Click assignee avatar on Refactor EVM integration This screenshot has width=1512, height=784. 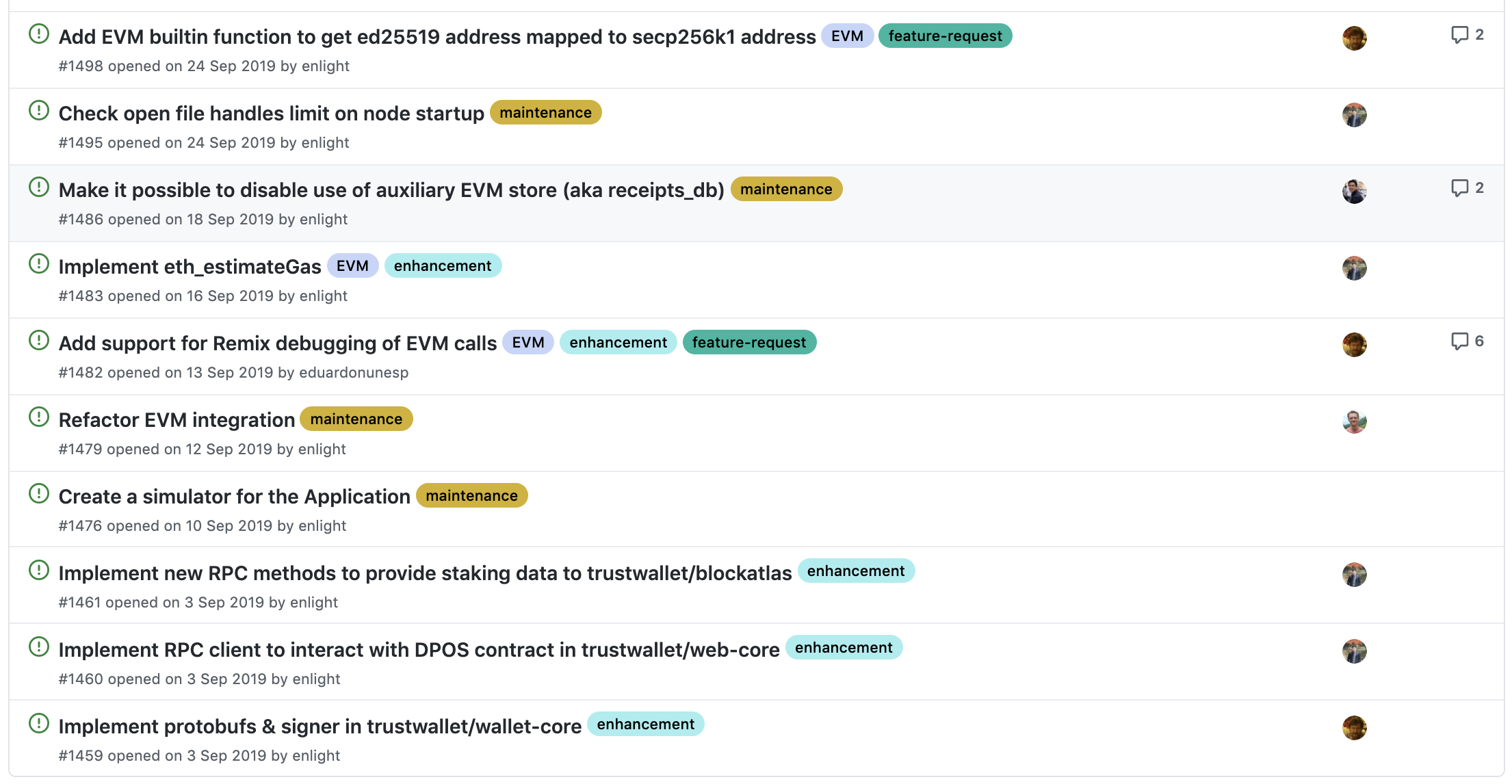click(1354, 421)
